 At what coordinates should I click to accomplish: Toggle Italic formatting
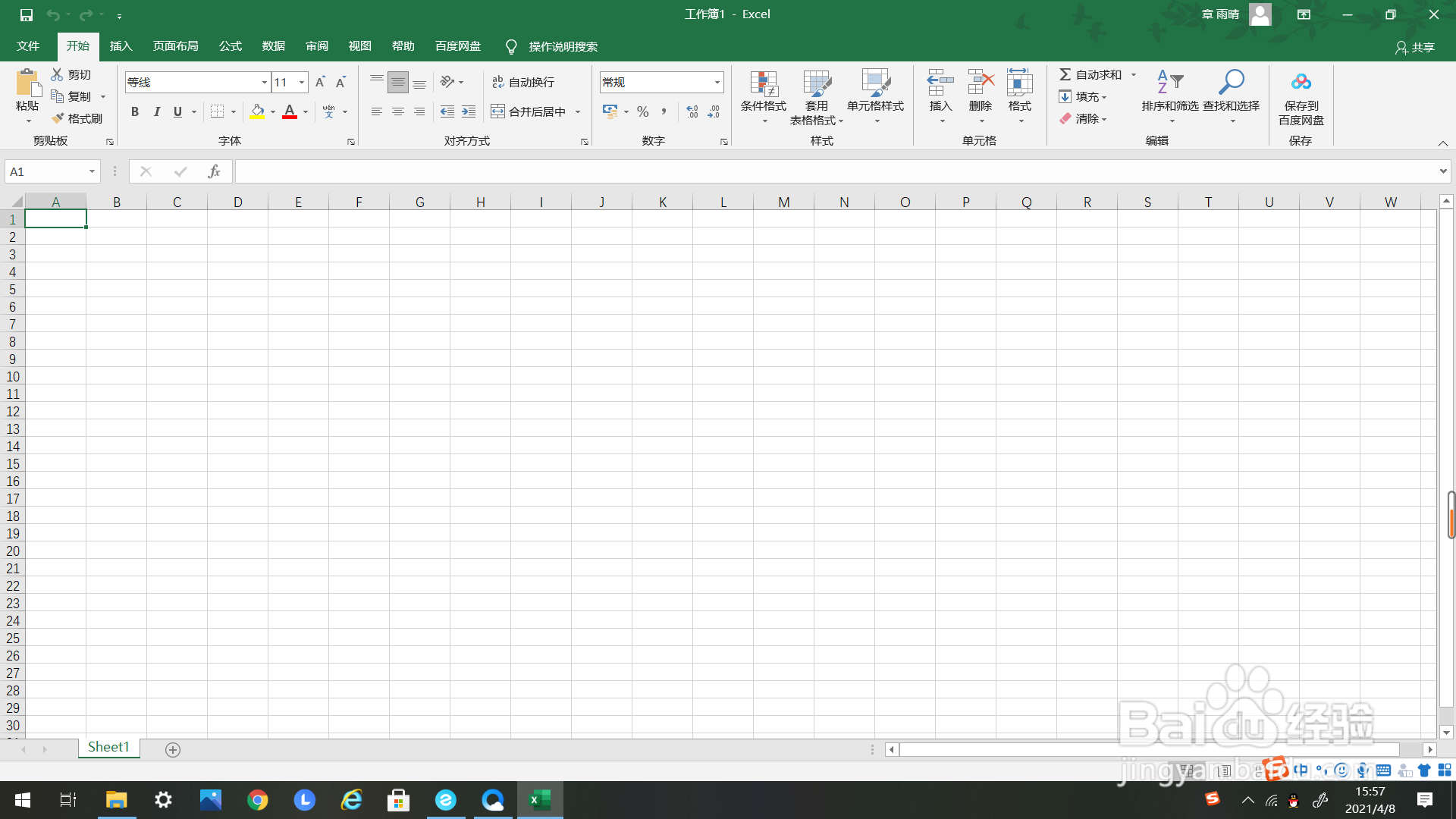[156, 111]
